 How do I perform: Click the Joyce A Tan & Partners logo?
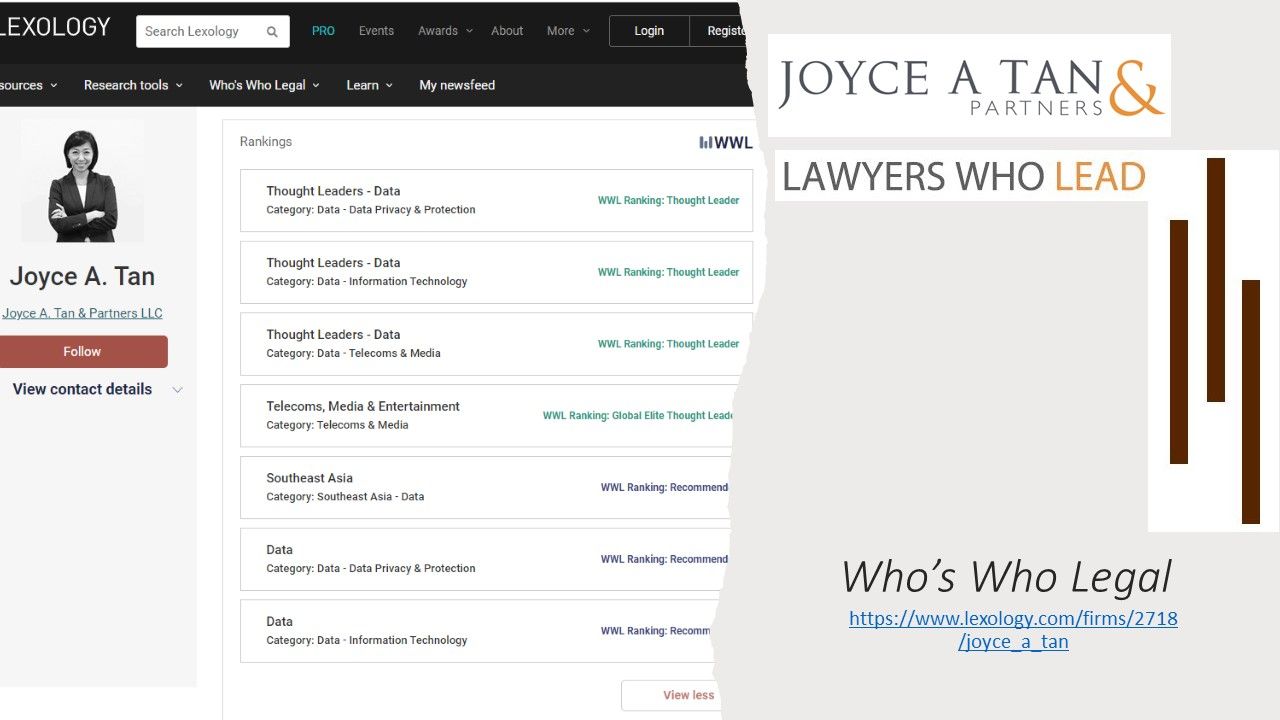pos(969,85)
